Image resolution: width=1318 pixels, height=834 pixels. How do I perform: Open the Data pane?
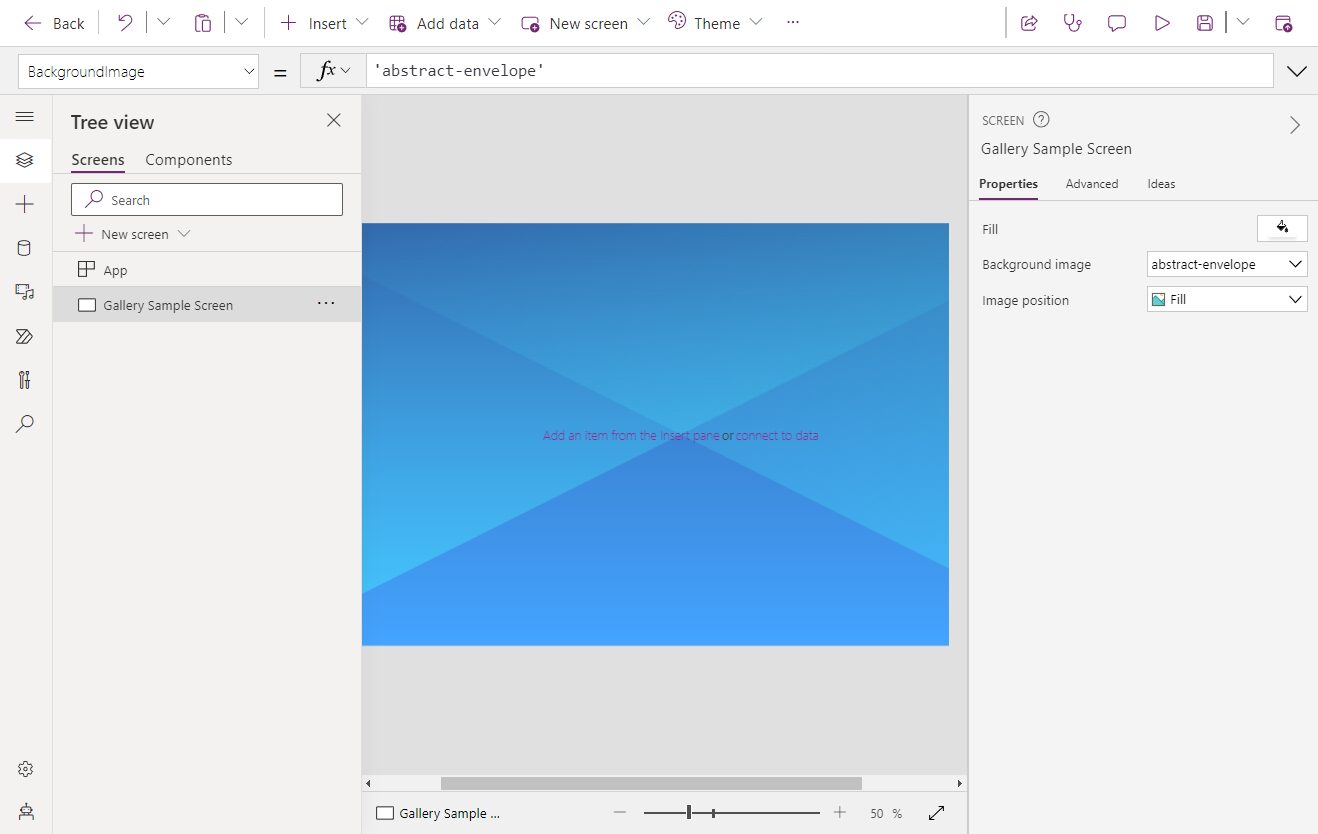[25, 247]
